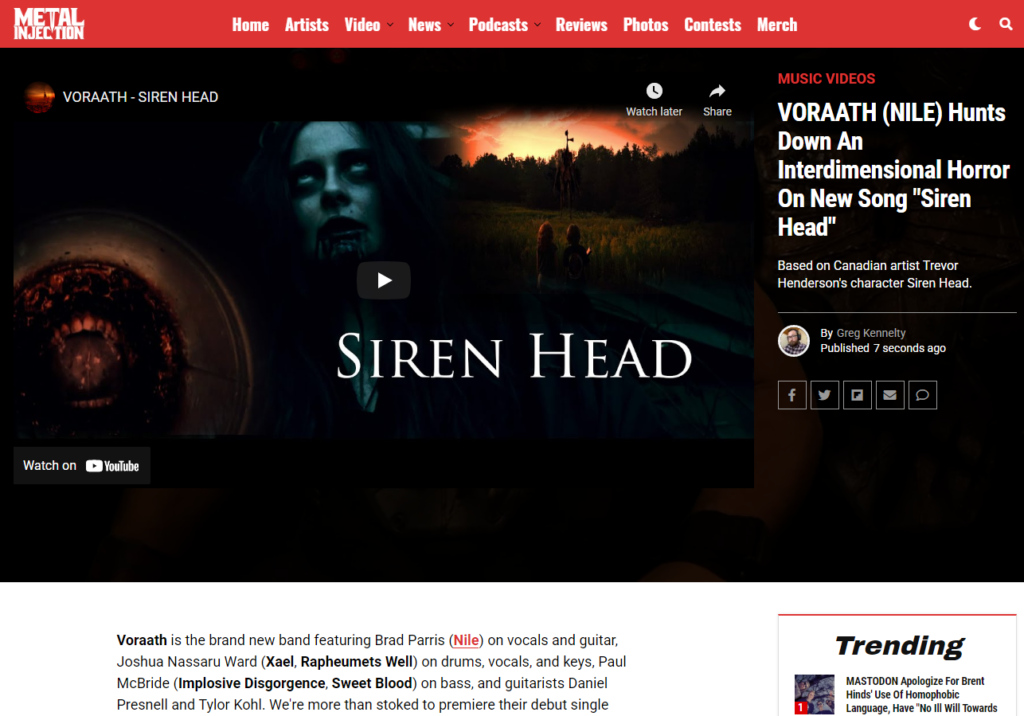The image size is (1024, 716).
Task: Share the article via Flipboard icon
Action: tap(857, 395)
